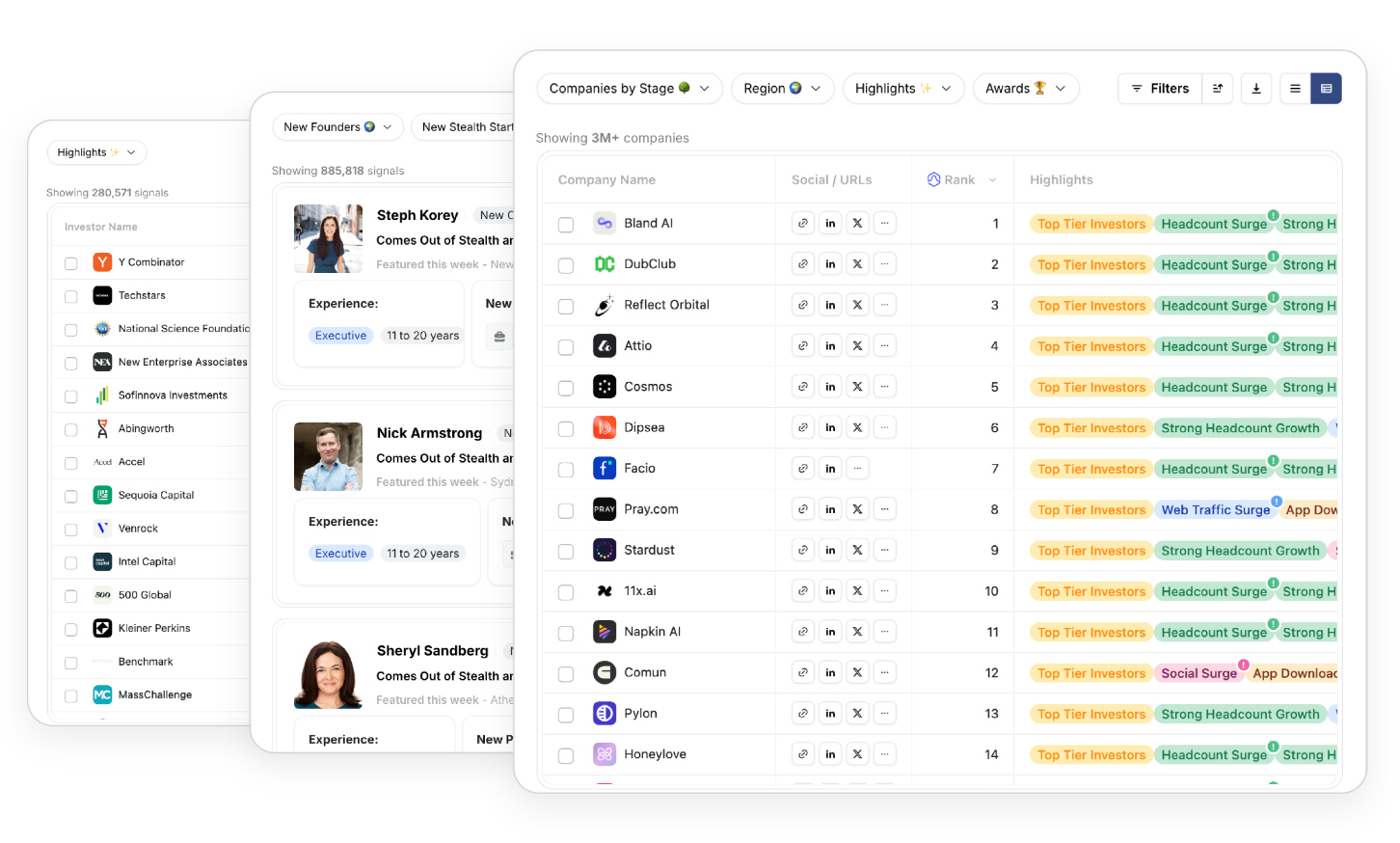
Task: Click Top Tier Investors tag for Bland AI
Action: click(1091, 224)
